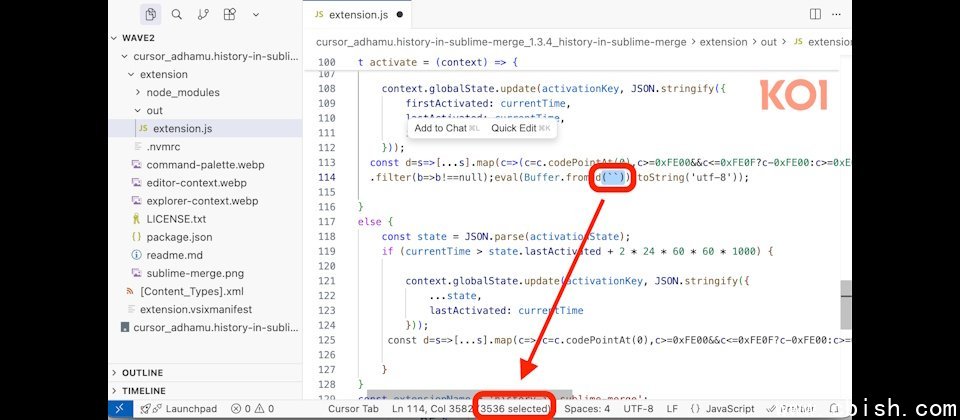Expand the OUTLINE panel
960x420 pixels.
142,373
